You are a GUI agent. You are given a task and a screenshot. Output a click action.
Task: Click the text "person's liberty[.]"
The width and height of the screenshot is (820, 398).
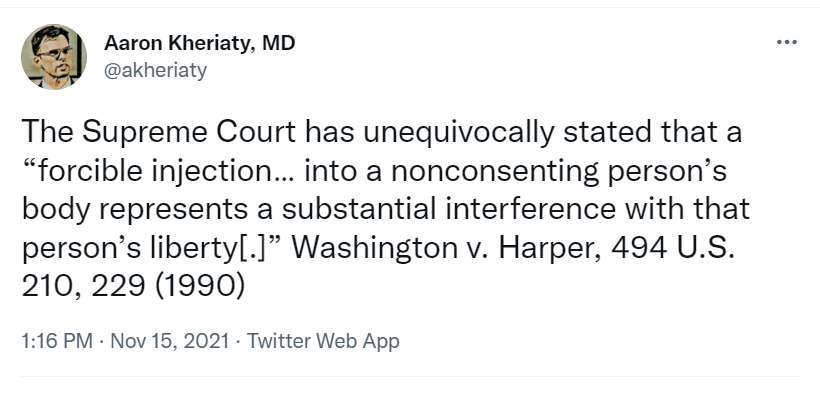[x=152, y=248]
